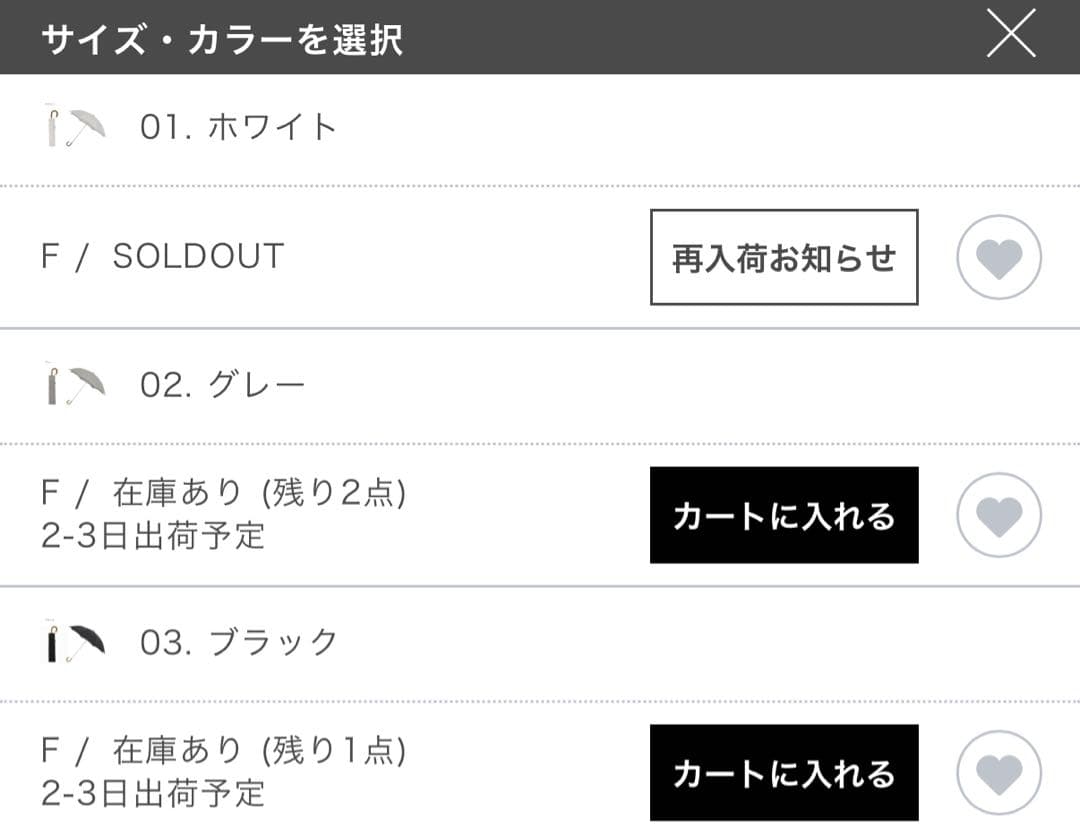Click the folded black umbrella icon
The image size is (1080, 837).
coord(52,643)
